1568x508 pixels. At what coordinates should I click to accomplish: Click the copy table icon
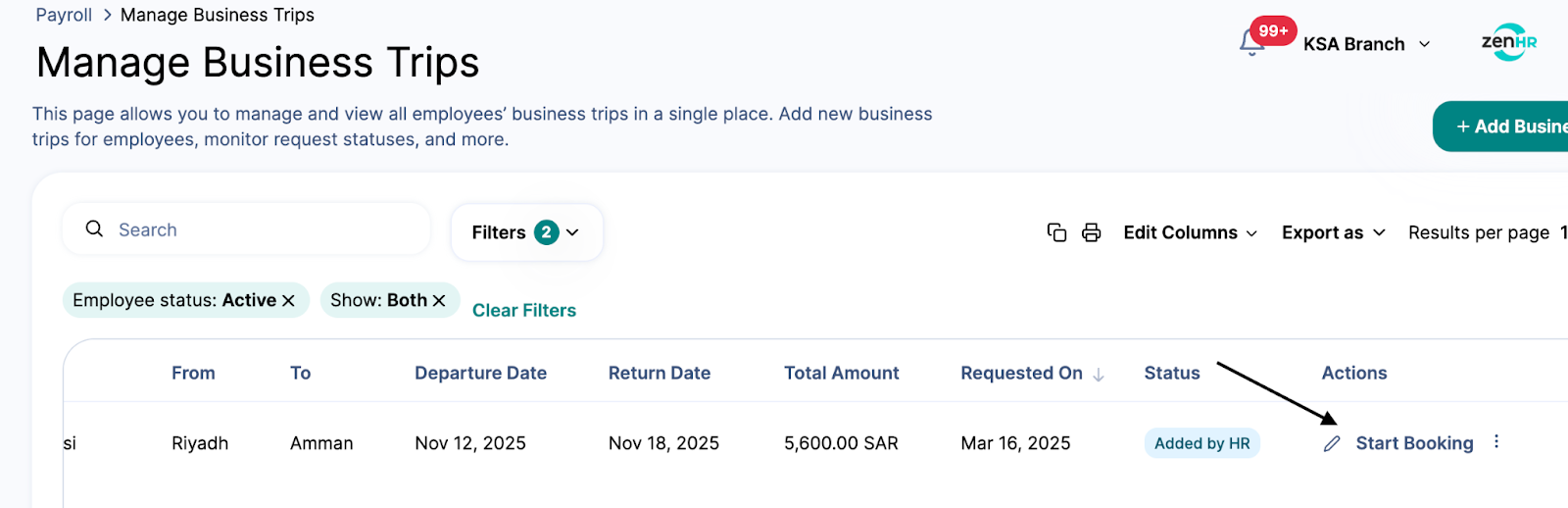(1056, 232)
